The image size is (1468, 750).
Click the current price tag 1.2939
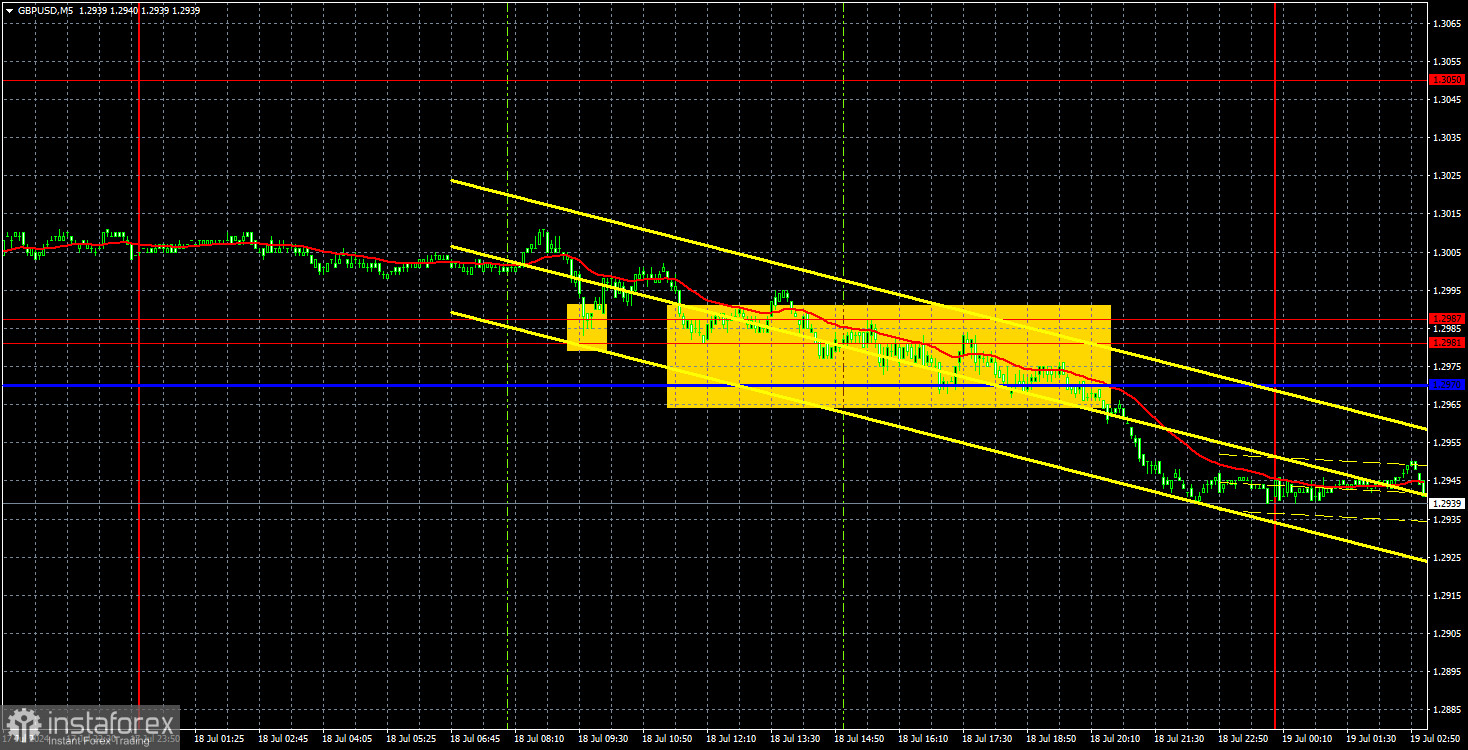pos(1447,504)
